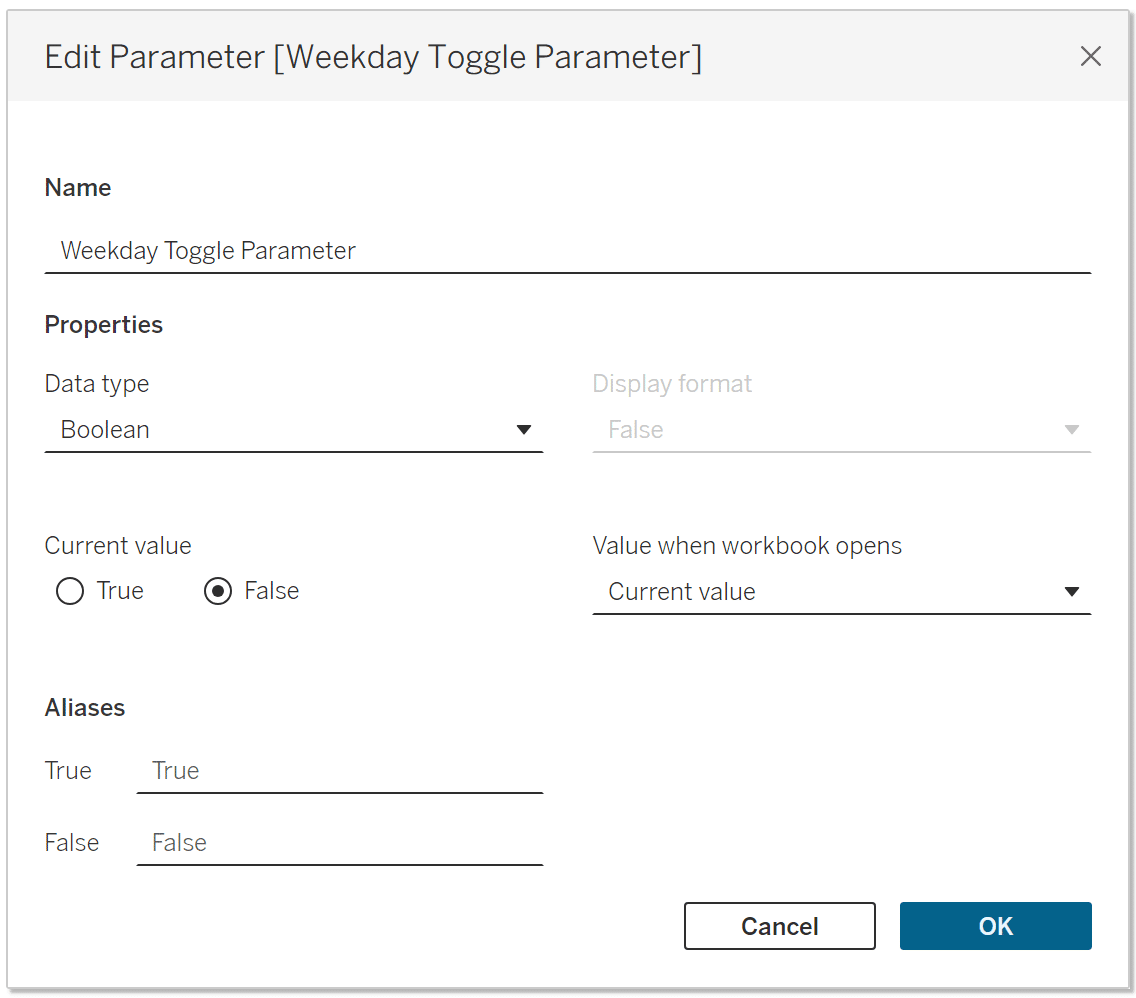Click the True alias input field
Image resolution: width=1136 pixels, height=998 pixels.
click(x=340, y=771)
